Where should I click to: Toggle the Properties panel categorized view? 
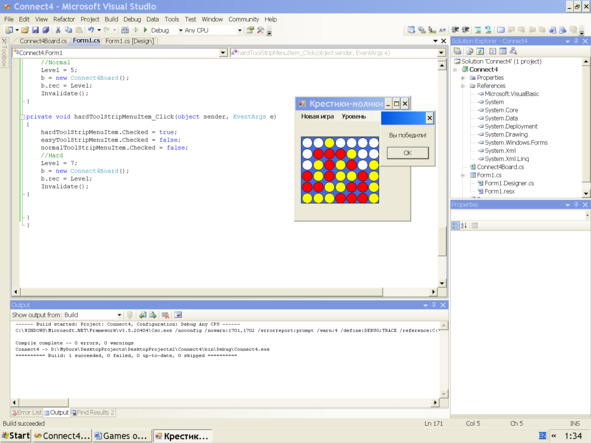455,225
